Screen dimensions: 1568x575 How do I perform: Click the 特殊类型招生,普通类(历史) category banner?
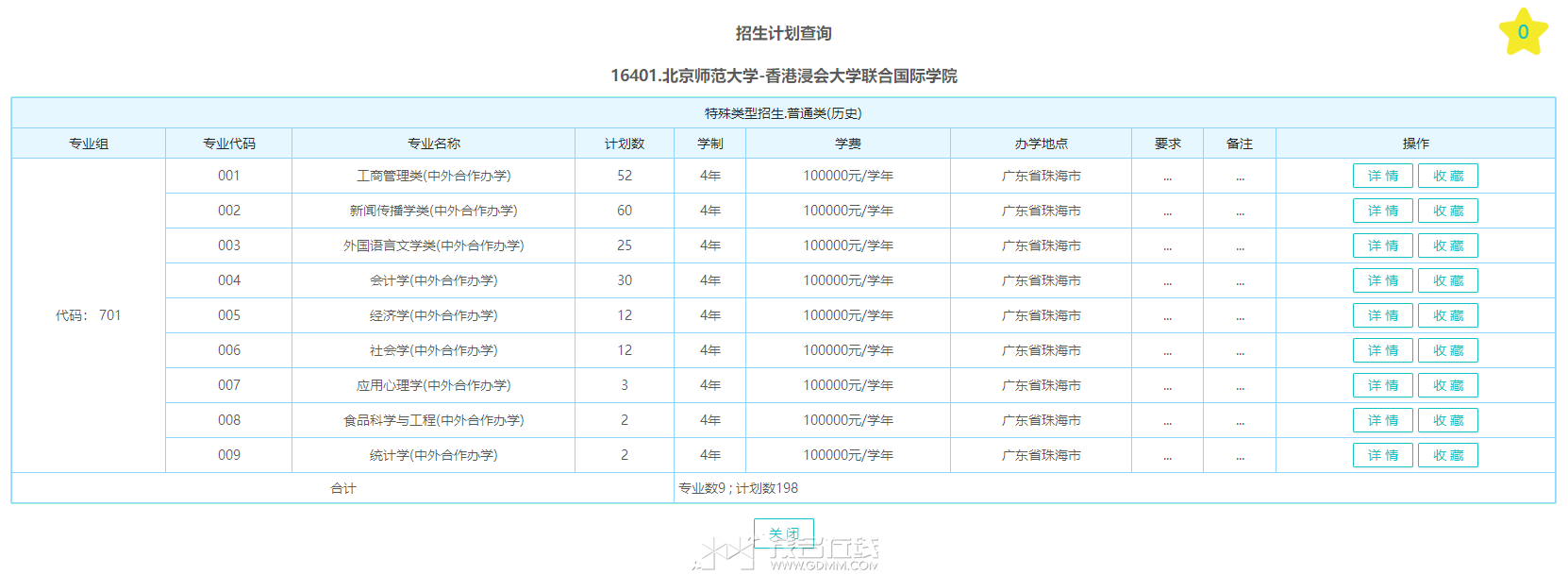[783, 113]
